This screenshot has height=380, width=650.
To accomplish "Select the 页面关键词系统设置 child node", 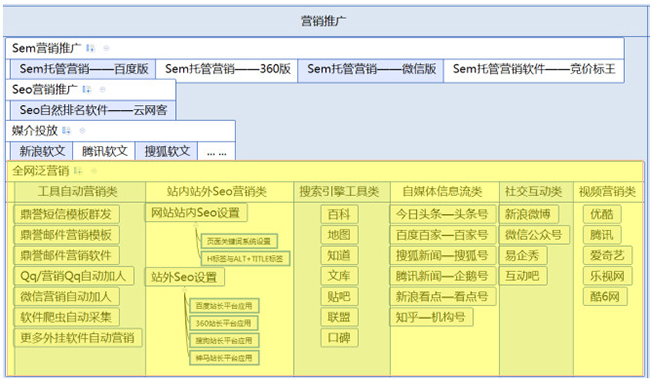I will point(239,241).
